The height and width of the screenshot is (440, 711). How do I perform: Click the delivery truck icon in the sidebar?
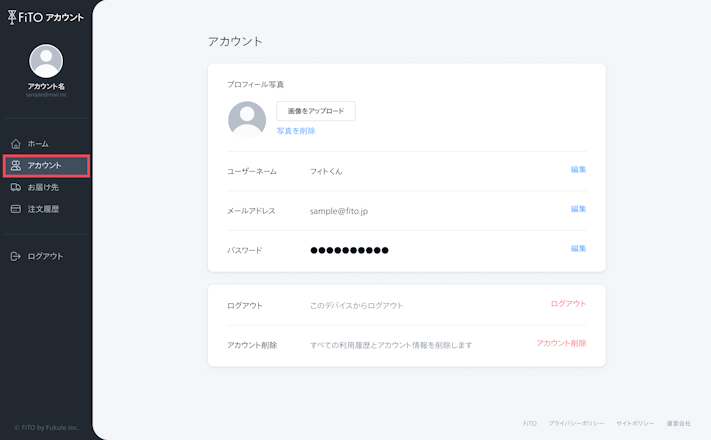pos(16,187)
